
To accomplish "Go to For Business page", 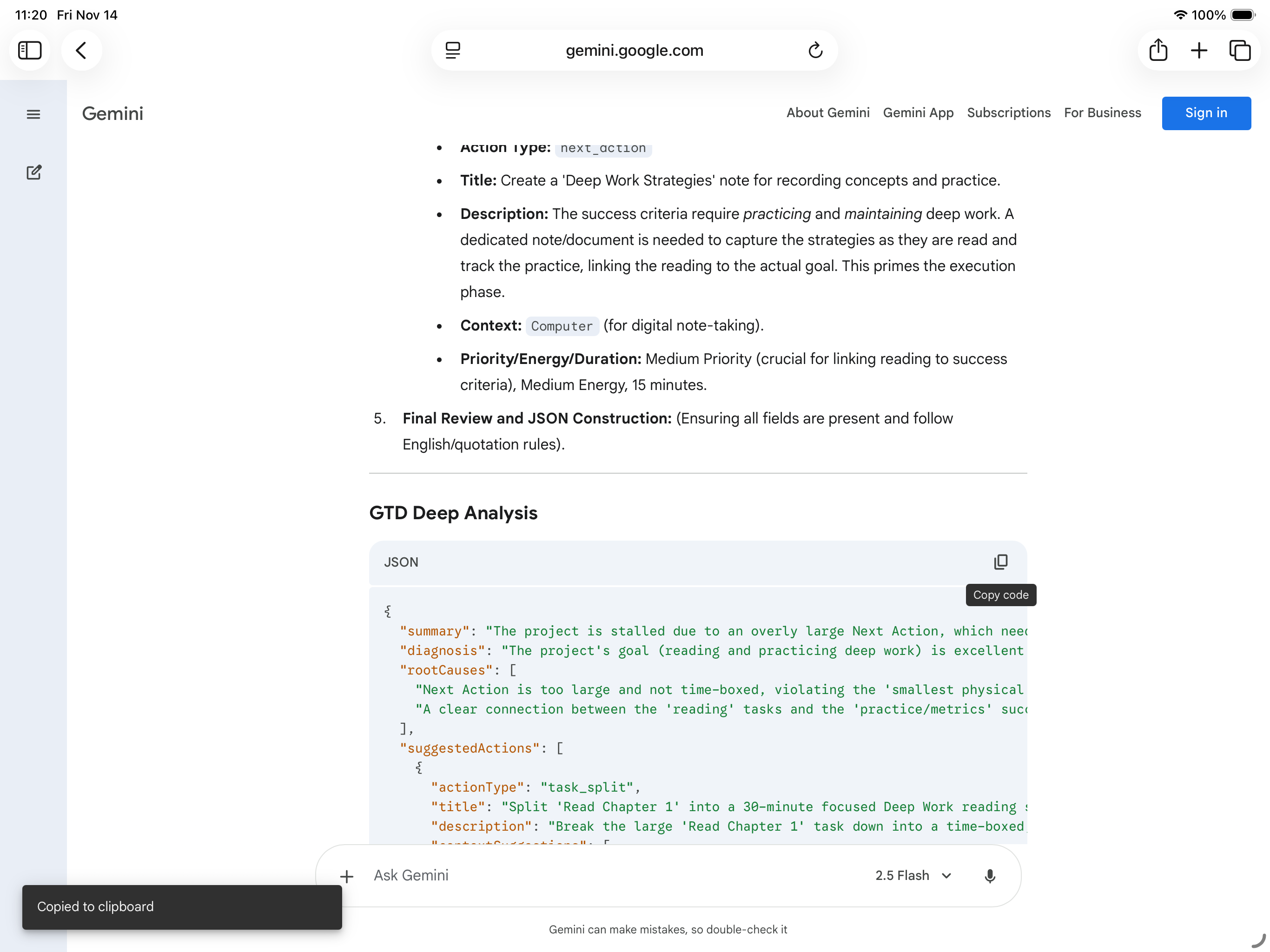I will click(1102, 113).
